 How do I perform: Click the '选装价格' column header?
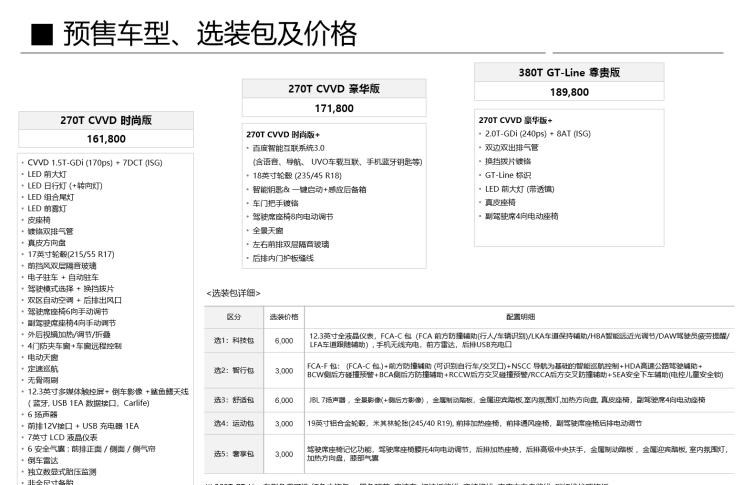284,317
